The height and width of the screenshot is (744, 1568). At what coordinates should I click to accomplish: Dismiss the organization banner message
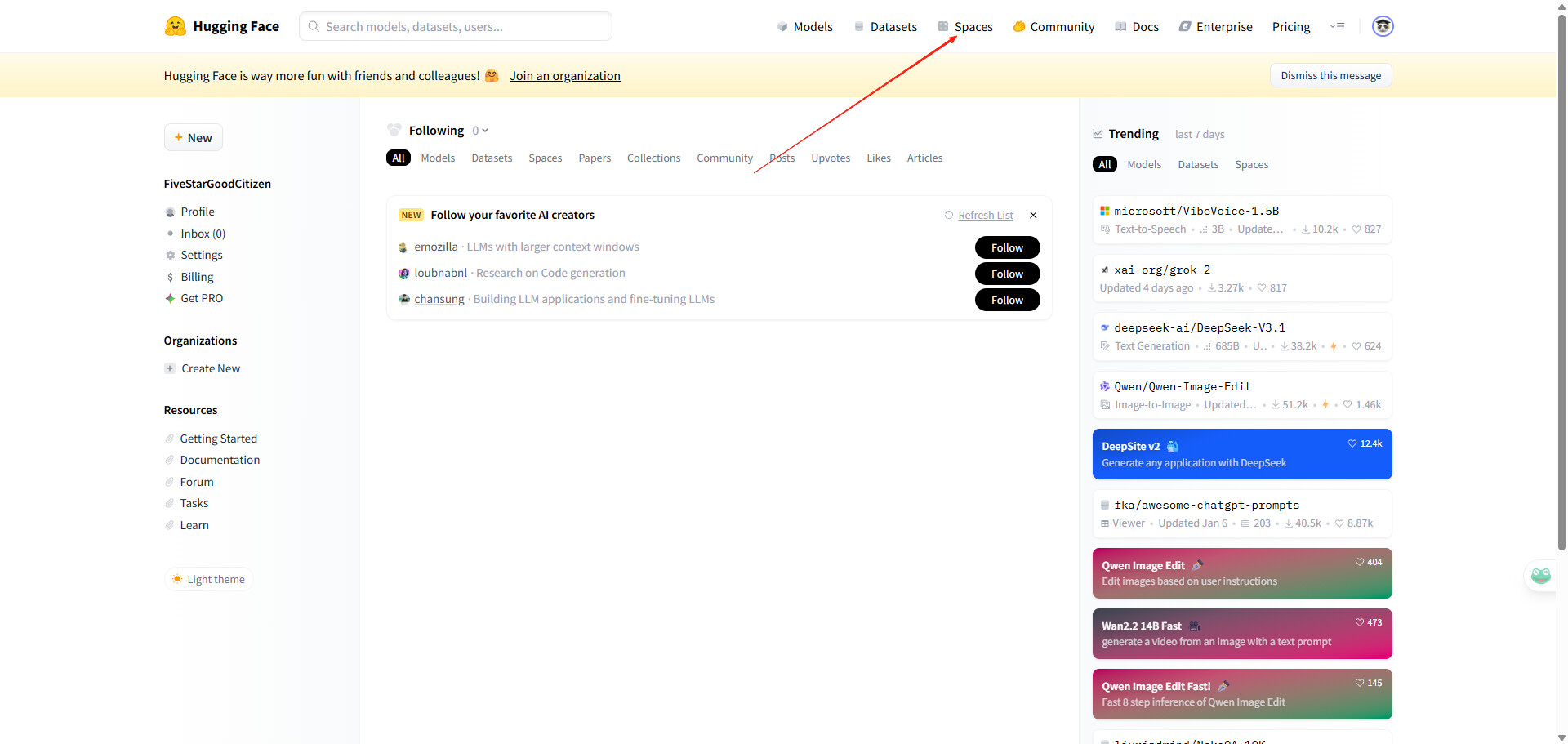[1330, 75]
